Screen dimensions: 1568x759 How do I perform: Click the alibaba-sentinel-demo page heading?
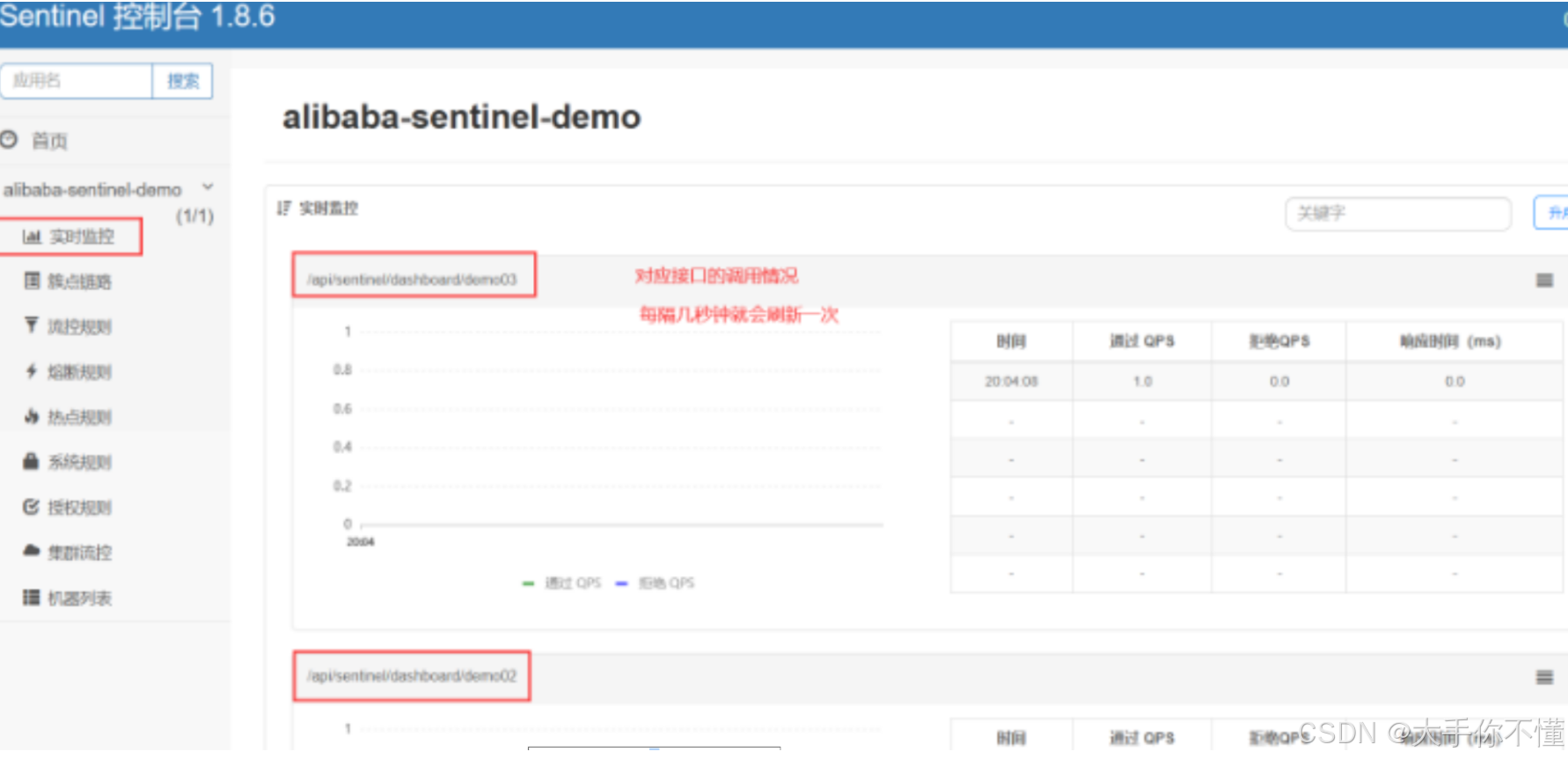tap(461, 118)
